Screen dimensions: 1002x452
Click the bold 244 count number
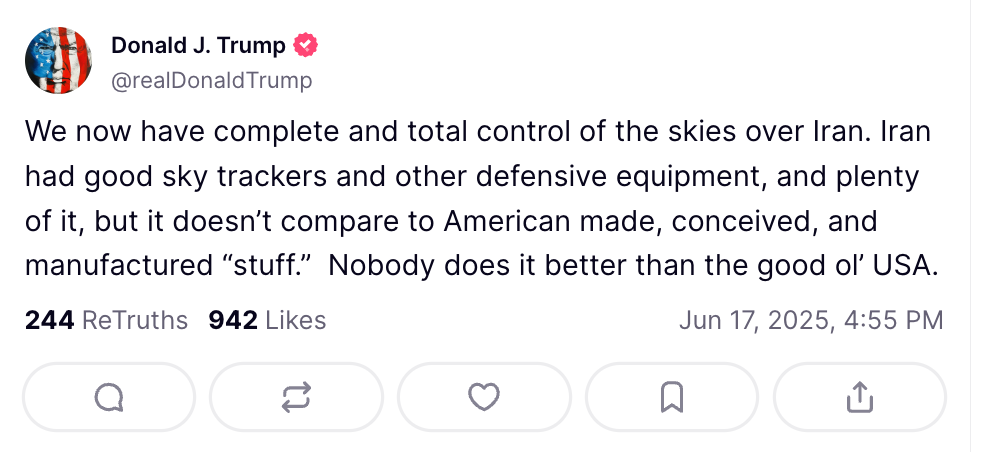pos(49,320)
